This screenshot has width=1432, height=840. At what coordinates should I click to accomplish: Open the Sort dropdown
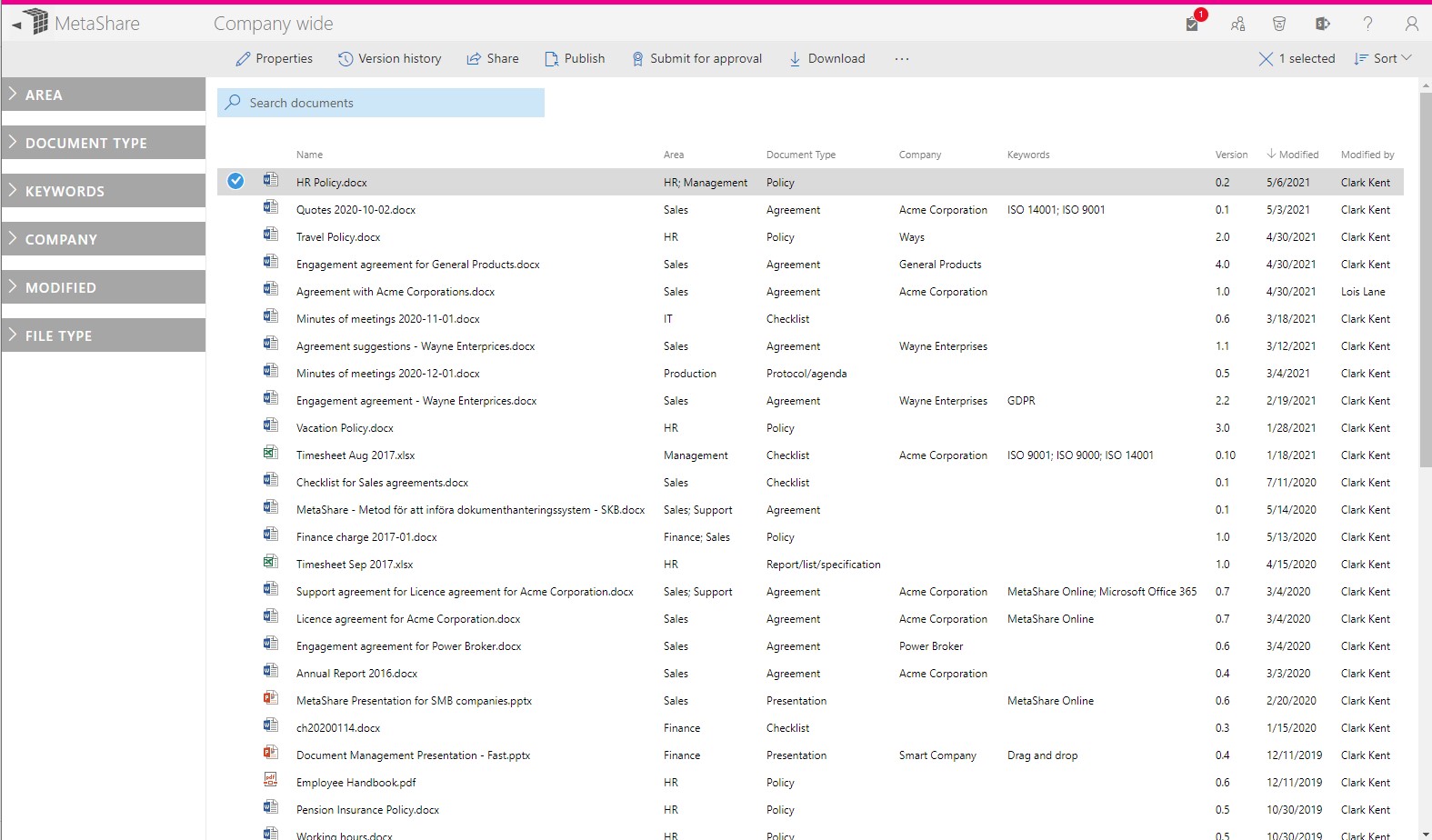pos(1383,58)
